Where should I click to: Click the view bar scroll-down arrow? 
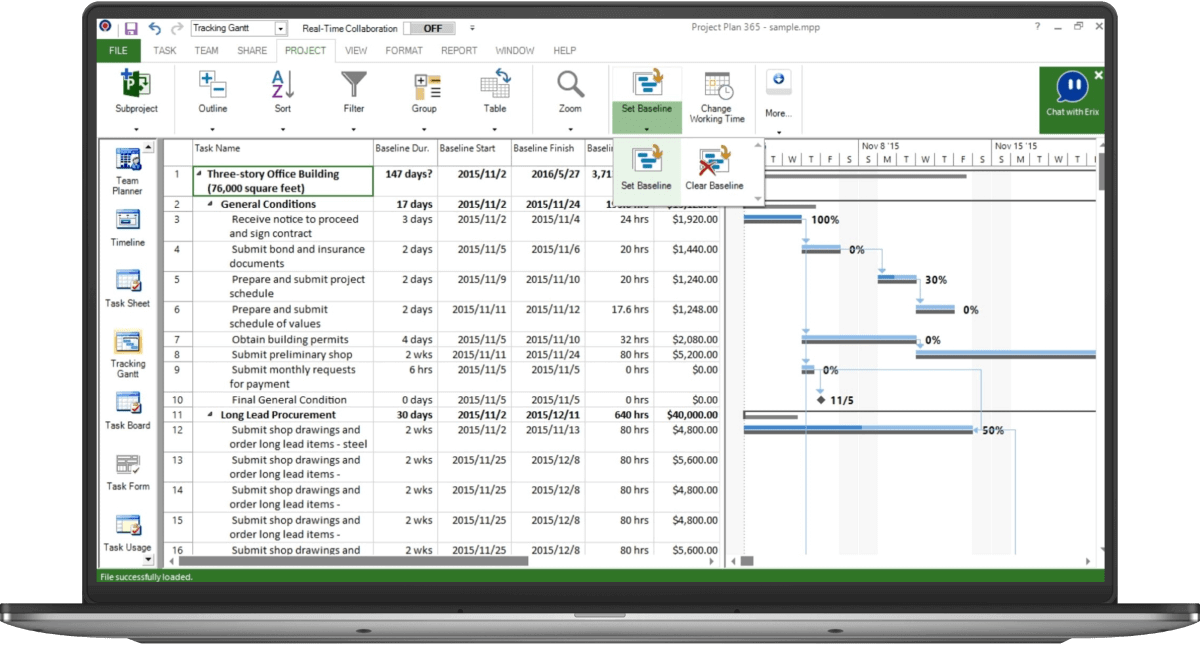tap(149, 560)
